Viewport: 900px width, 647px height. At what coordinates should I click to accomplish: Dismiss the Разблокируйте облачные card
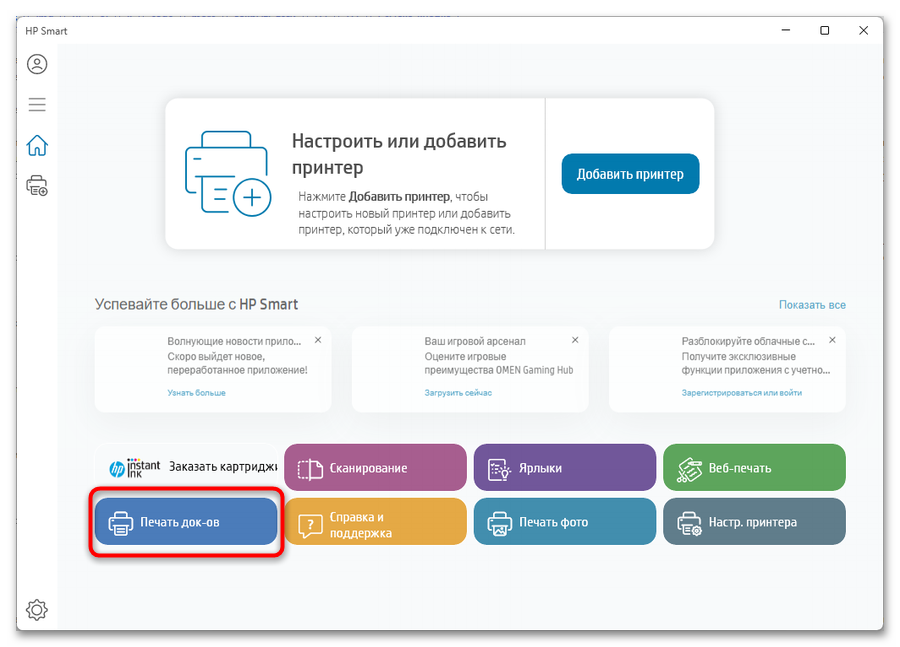pyautogui.click(x=832, y=340)
